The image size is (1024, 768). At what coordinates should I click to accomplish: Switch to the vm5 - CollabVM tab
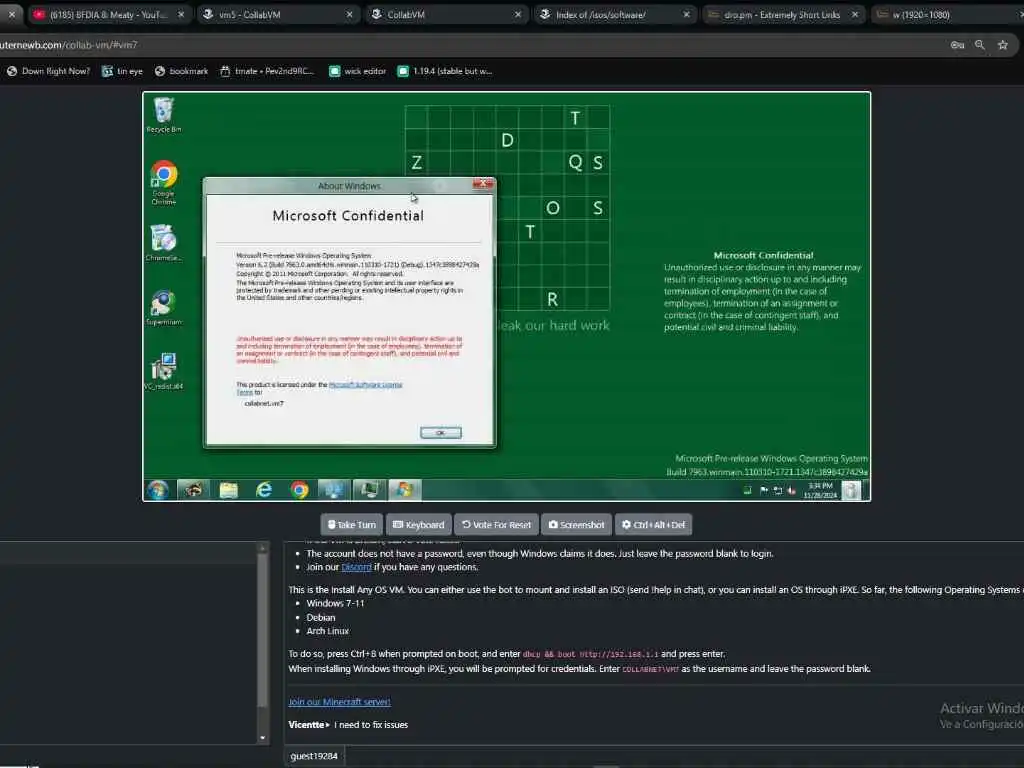pos(280,14)
